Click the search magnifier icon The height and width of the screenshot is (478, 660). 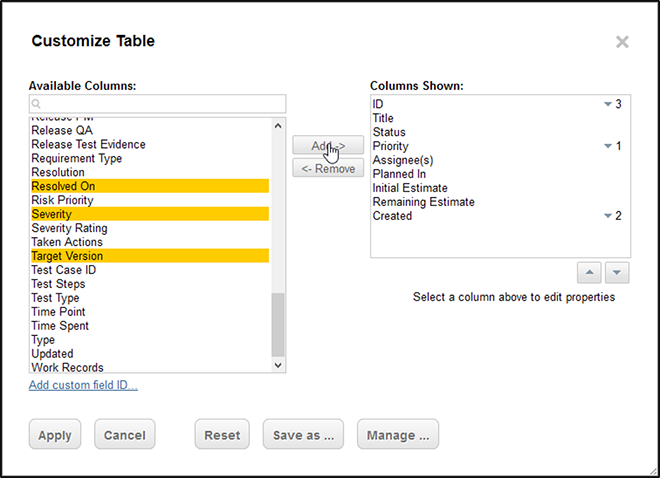click(36, 104)
